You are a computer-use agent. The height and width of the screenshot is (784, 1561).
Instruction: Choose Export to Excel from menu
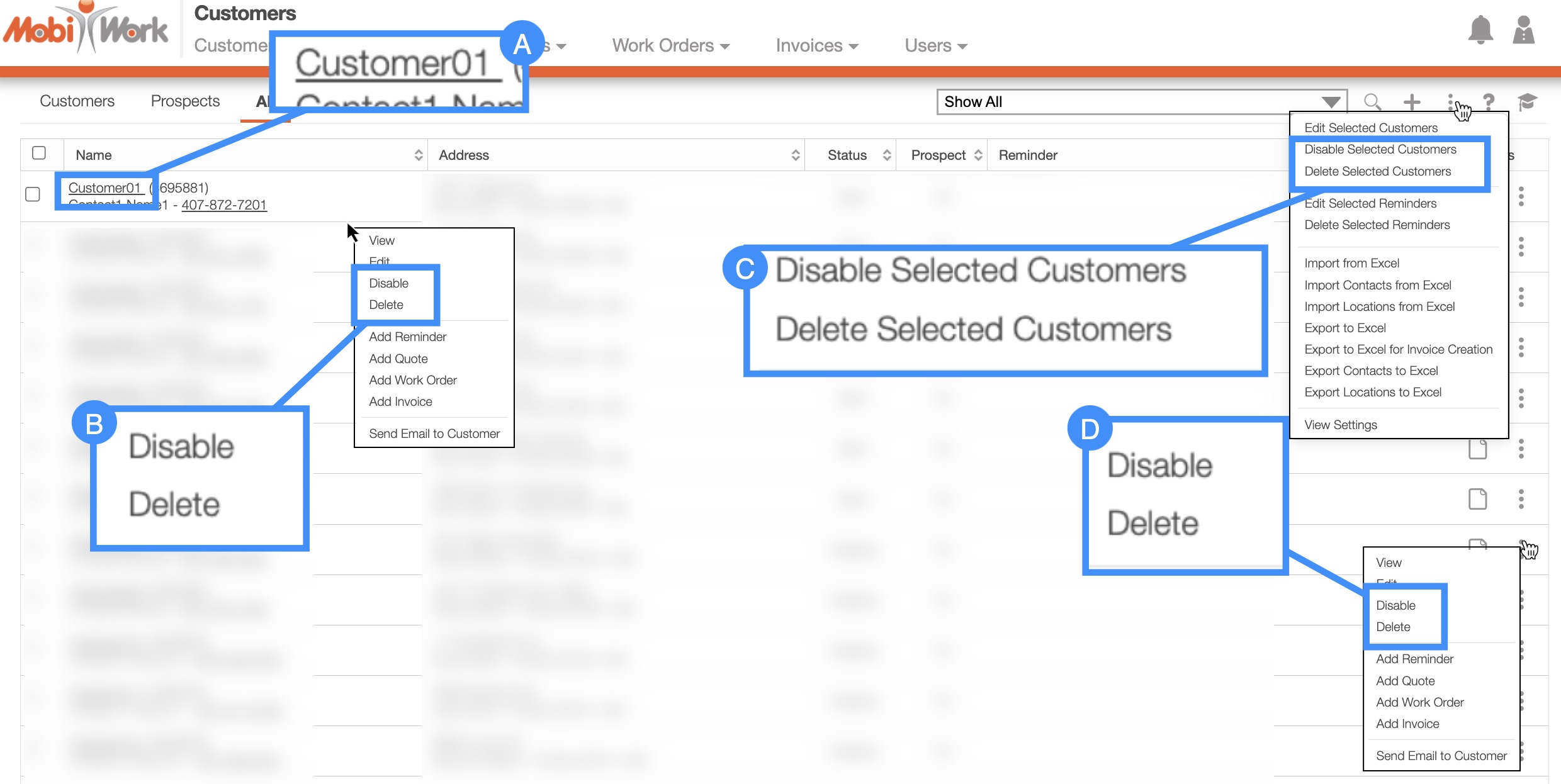coord(1345,328)
